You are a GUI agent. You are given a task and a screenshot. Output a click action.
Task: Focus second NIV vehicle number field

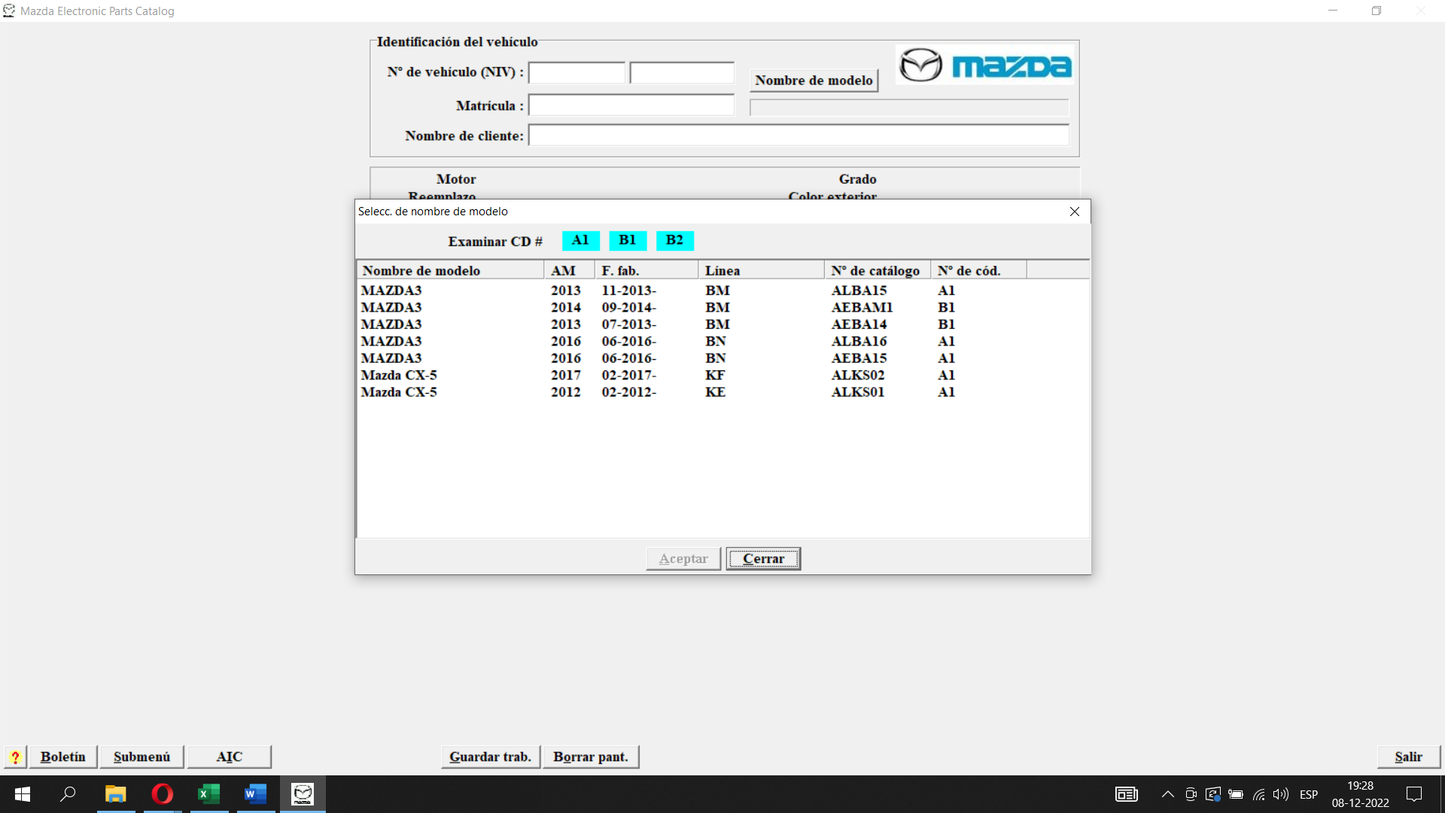click(x=682, y=73)
